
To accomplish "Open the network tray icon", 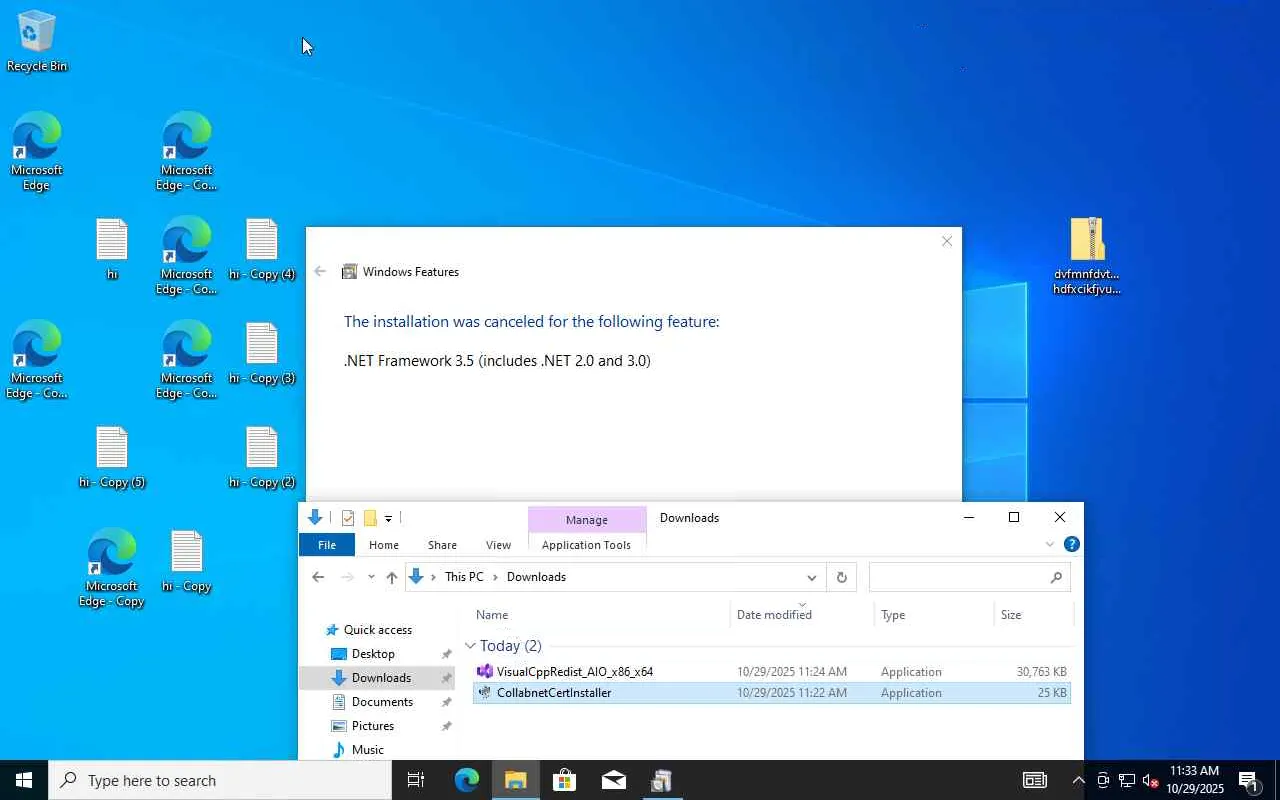I will pos(1126,780).
